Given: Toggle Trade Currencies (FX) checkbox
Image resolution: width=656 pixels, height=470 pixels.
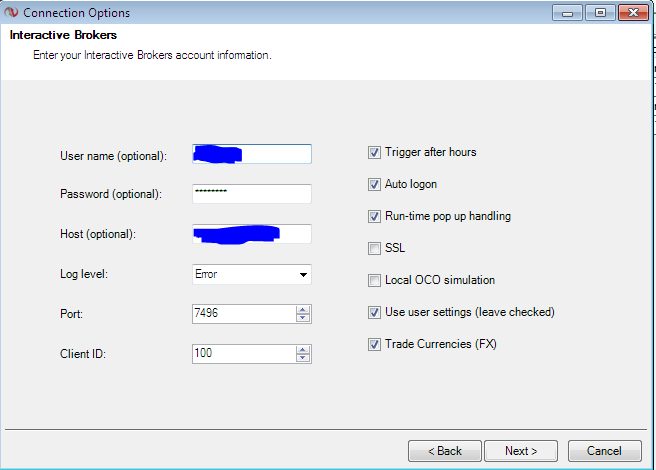Looking at the screenshot, I should (374, 344).
